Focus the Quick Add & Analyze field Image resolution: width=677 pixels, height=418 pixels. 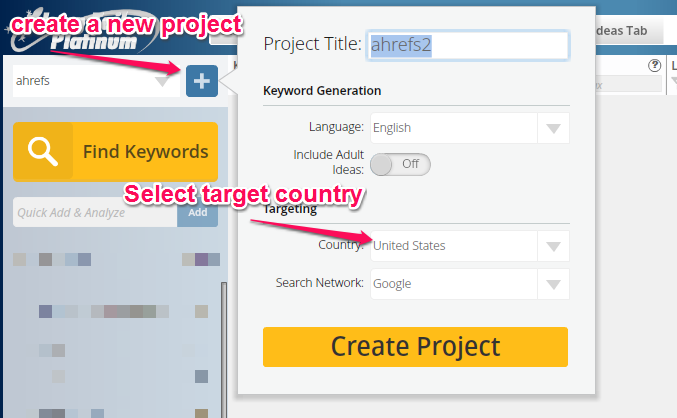[95, 212]
